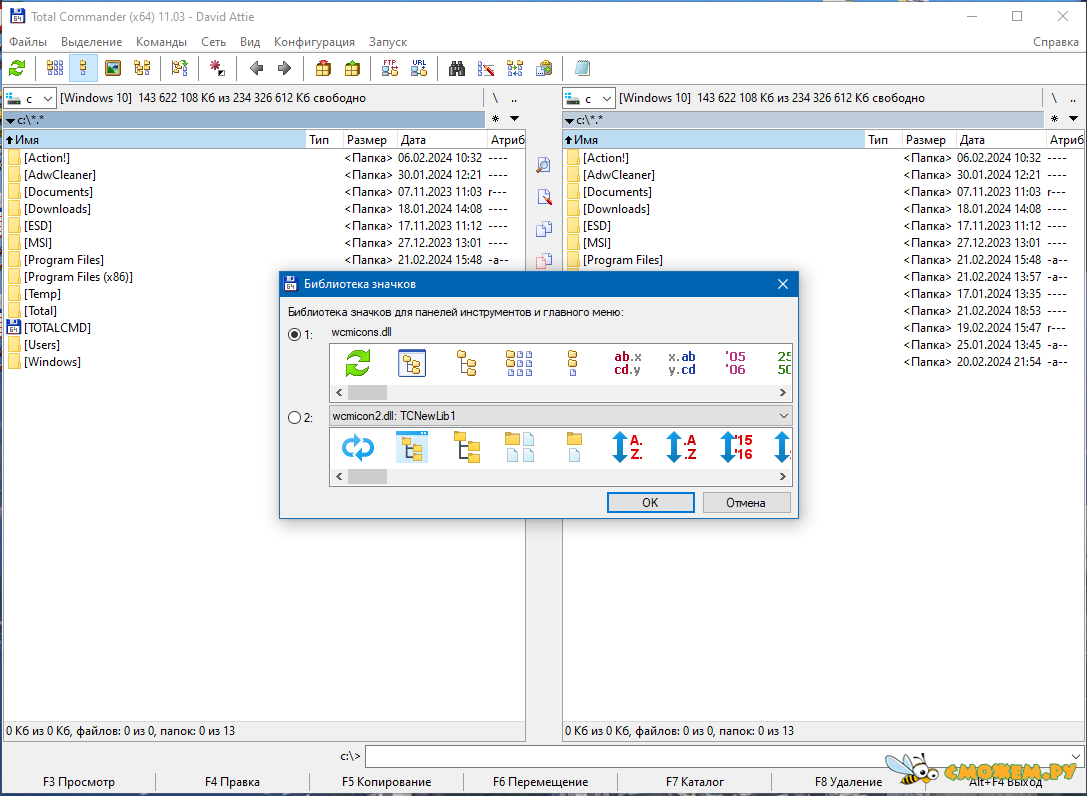Open the notepad icon on the main toolbar
This screenshot has width=1087, height=796.
point(582,68)
